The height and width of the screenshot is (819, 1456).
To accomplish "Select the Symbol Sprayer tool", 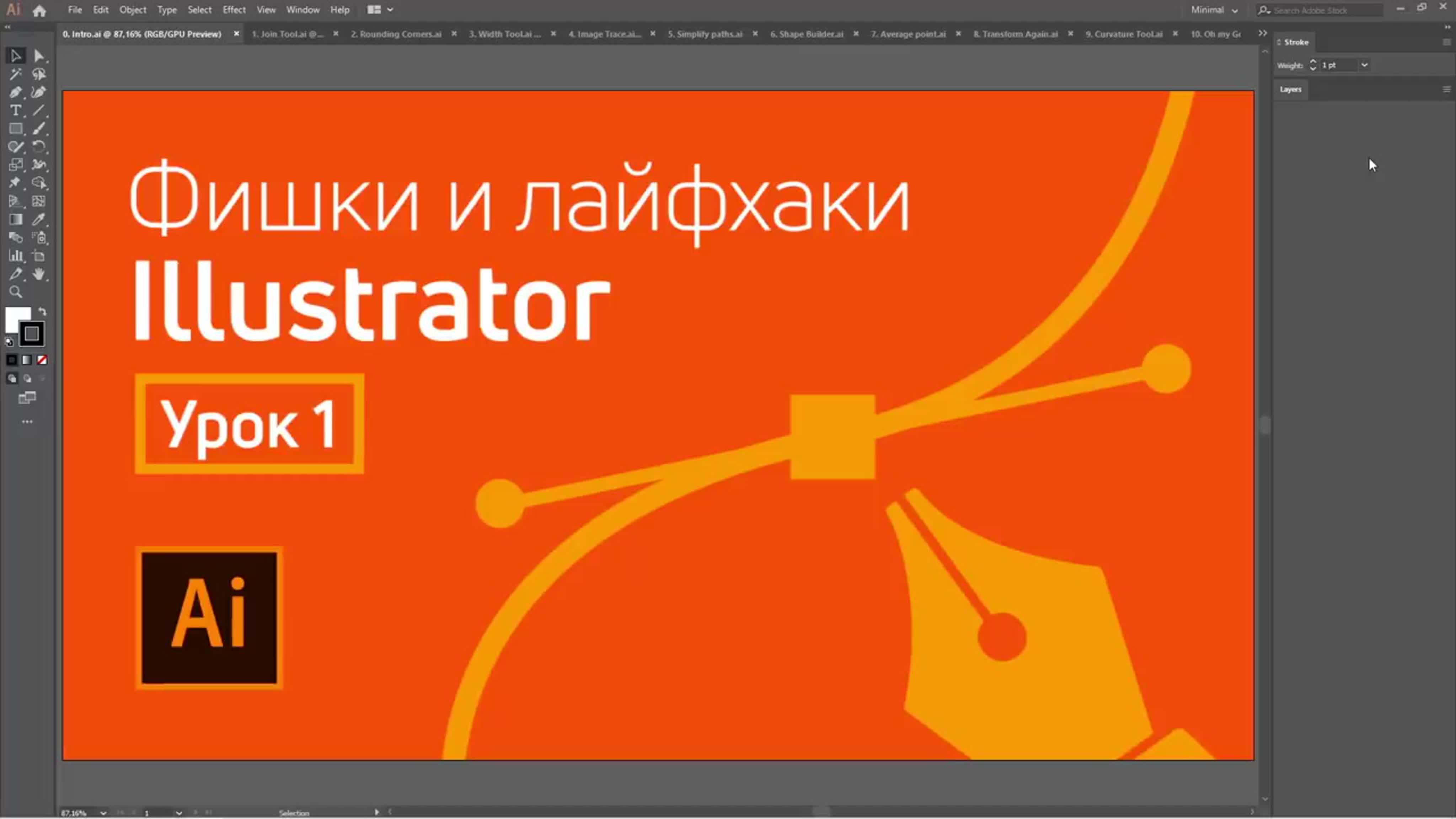I will point(38,237).
